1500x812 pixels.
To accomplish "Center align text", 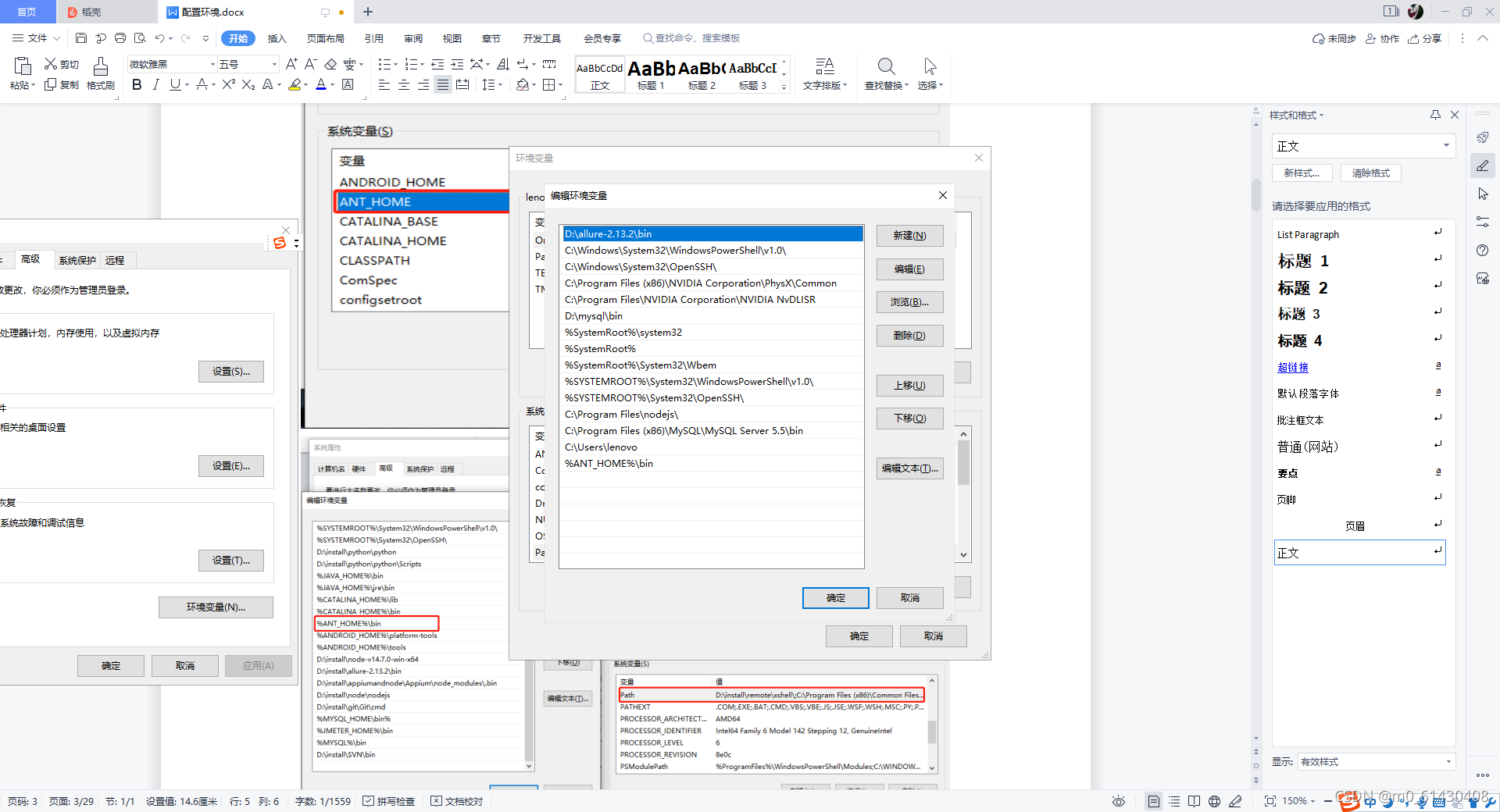I will point(404,84).
